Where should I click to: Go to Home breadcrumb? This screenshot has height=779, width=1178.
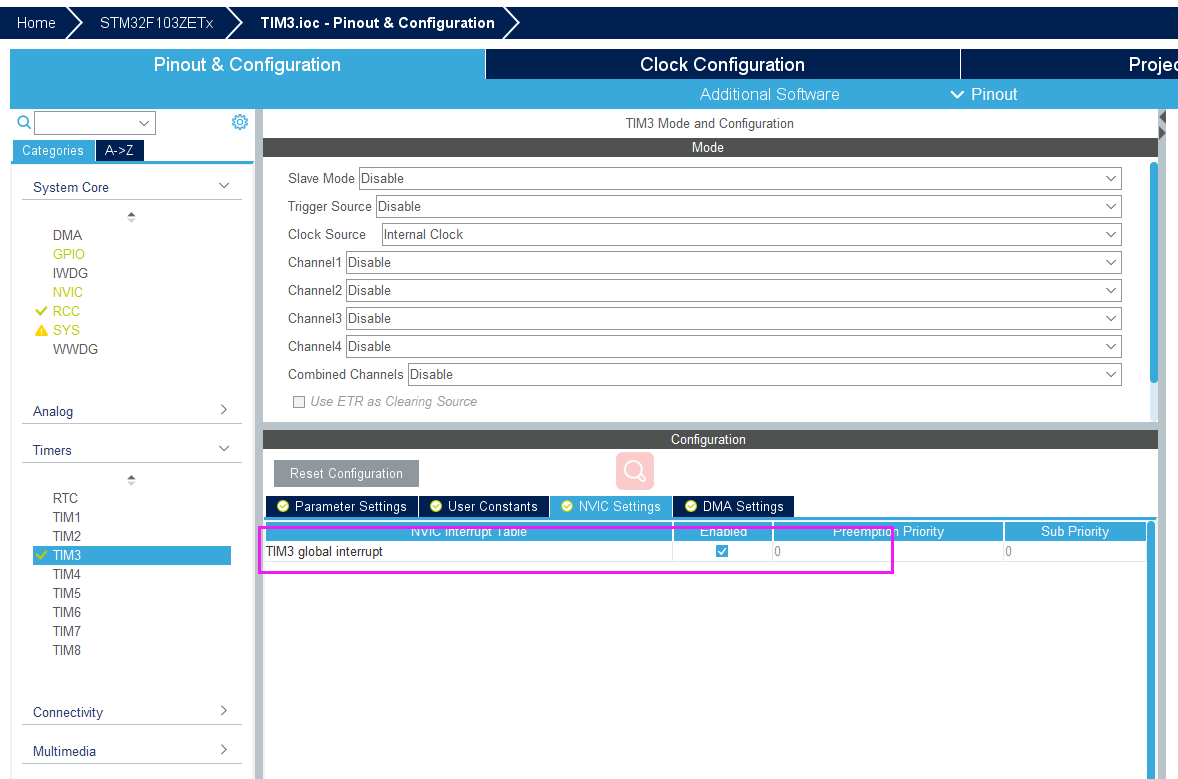point(36,23)
